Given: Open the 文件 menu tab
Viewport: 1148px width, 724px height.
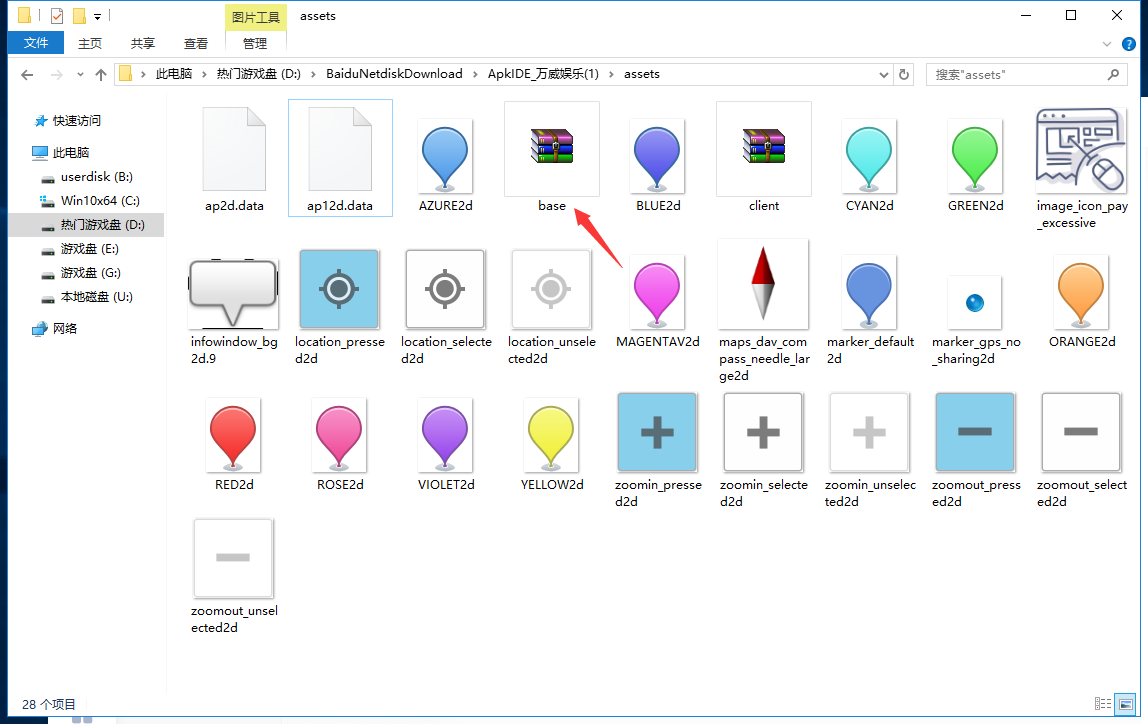Looking at the screenshot, I should coord(36,42).
